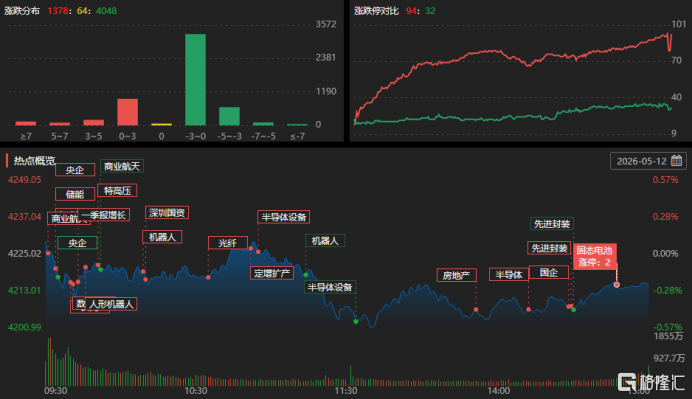Click the 涨跌停对比 panel title
This screenshot has width=692, height=399.
click(x=376, y=11)
